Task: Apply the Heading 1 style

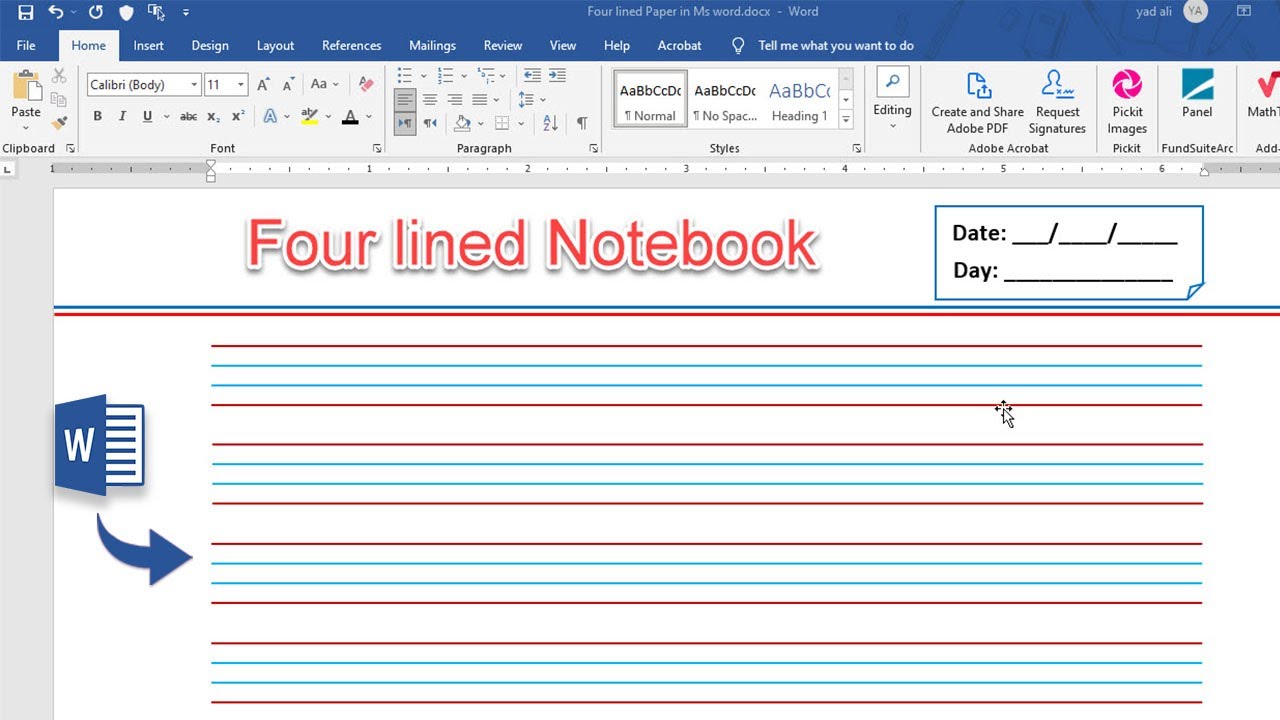Action: (800, 100)
